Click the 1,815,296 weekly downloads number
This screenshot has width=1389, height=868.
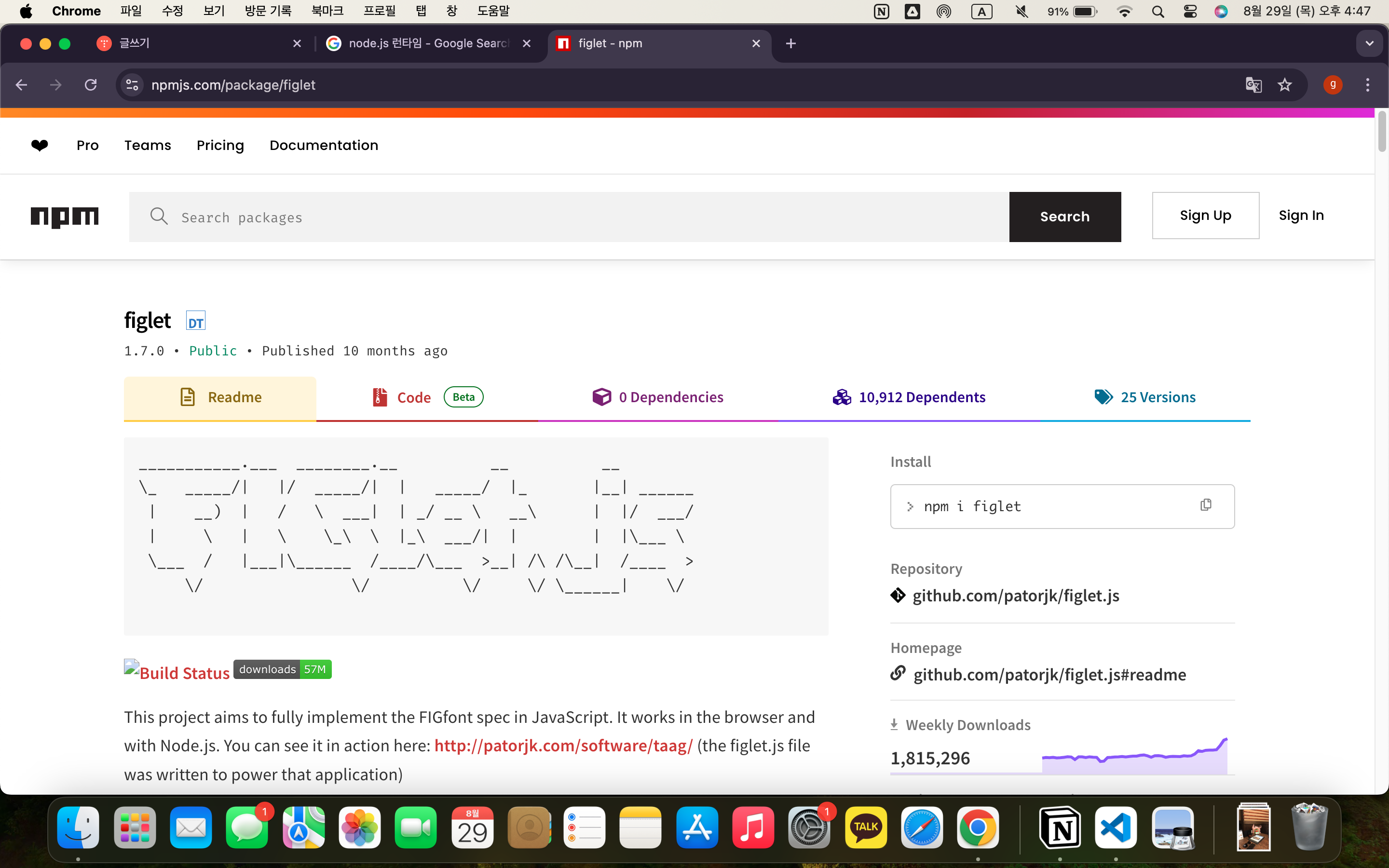[930, 759]
